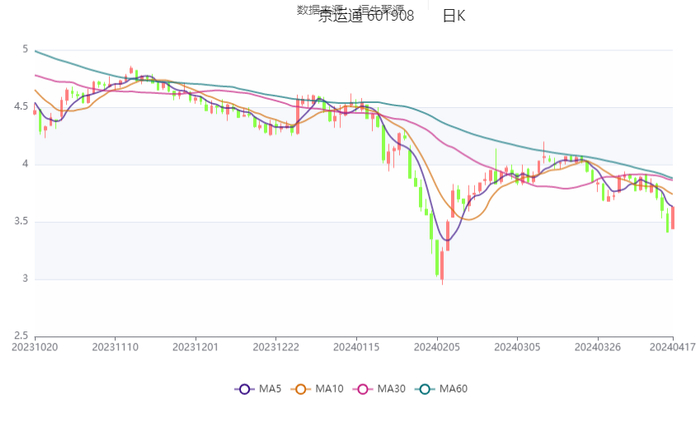Click the 4.5 price axis label
Screen dimensions: 700x427
click(x=20, y=106)
